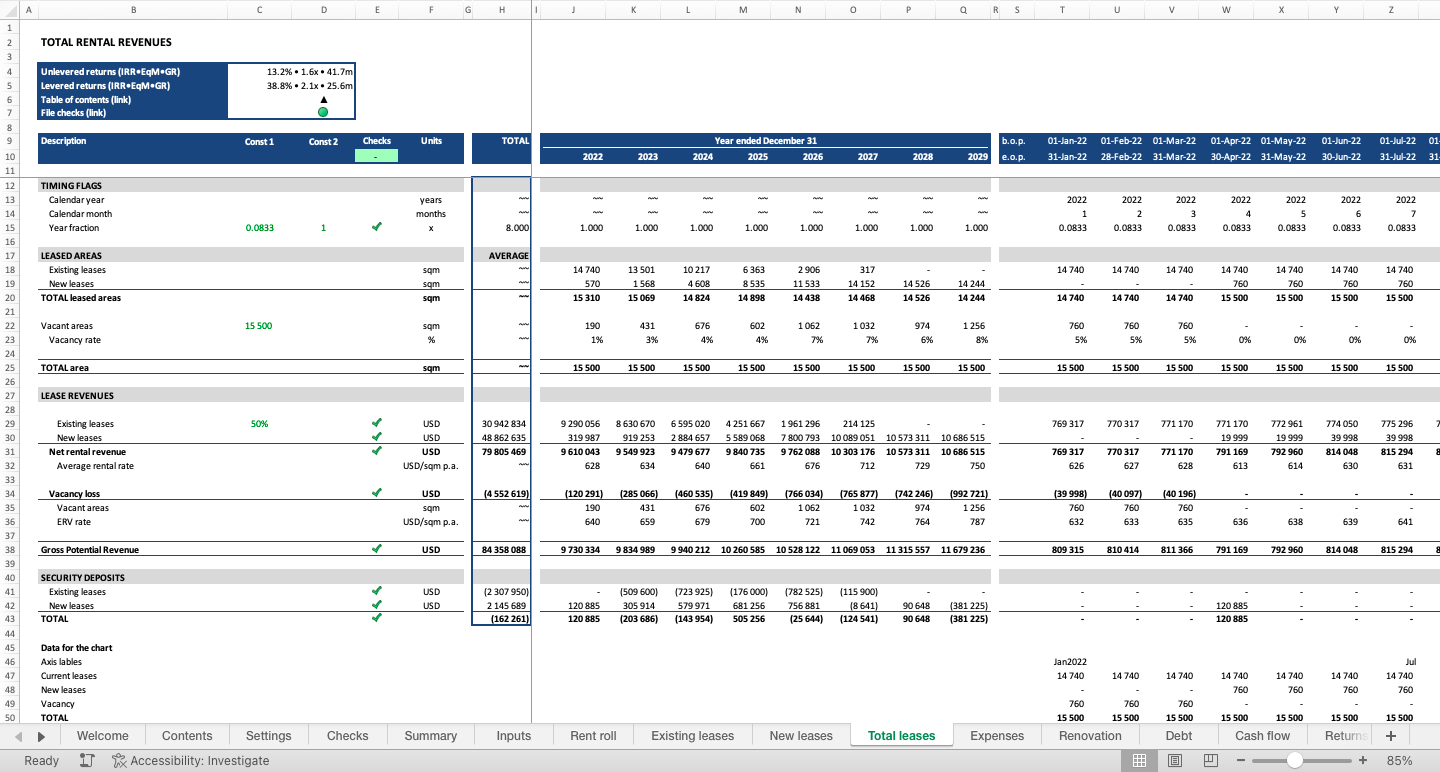The image size is (1440, 772).
Task: Switch to New leases sheet tab
Action: (x=801, y=736)
